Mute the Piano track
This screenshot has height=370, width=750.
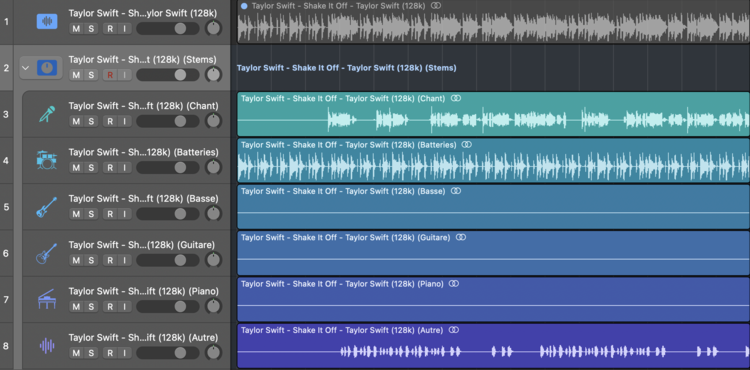coord(76,306)
